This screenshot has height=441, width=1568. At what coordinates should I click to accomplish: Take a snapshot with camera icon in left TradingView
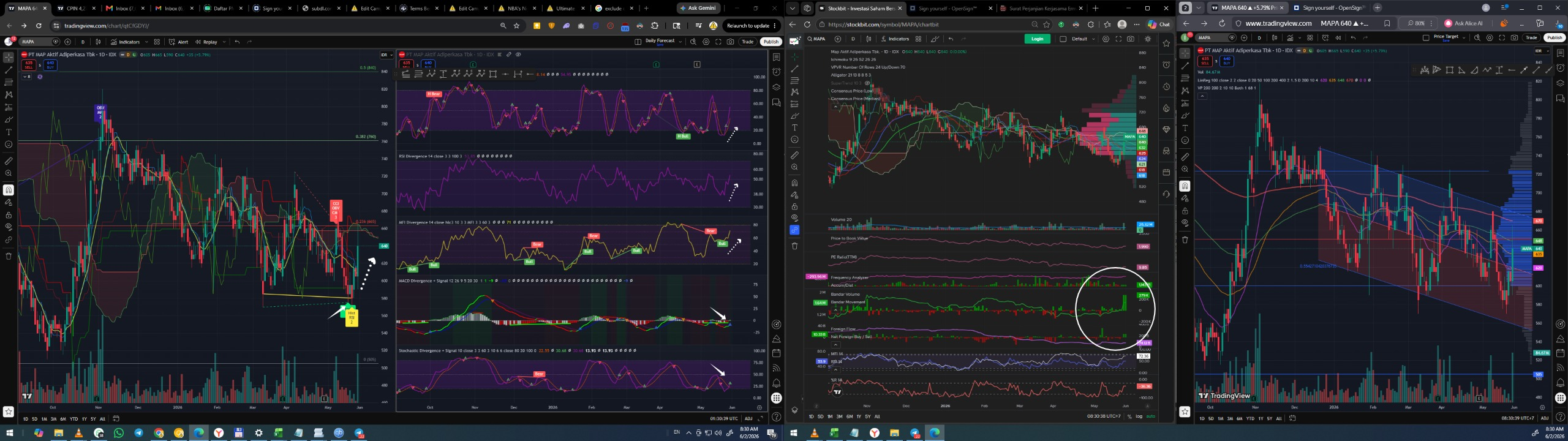click(x=731, y=42)
